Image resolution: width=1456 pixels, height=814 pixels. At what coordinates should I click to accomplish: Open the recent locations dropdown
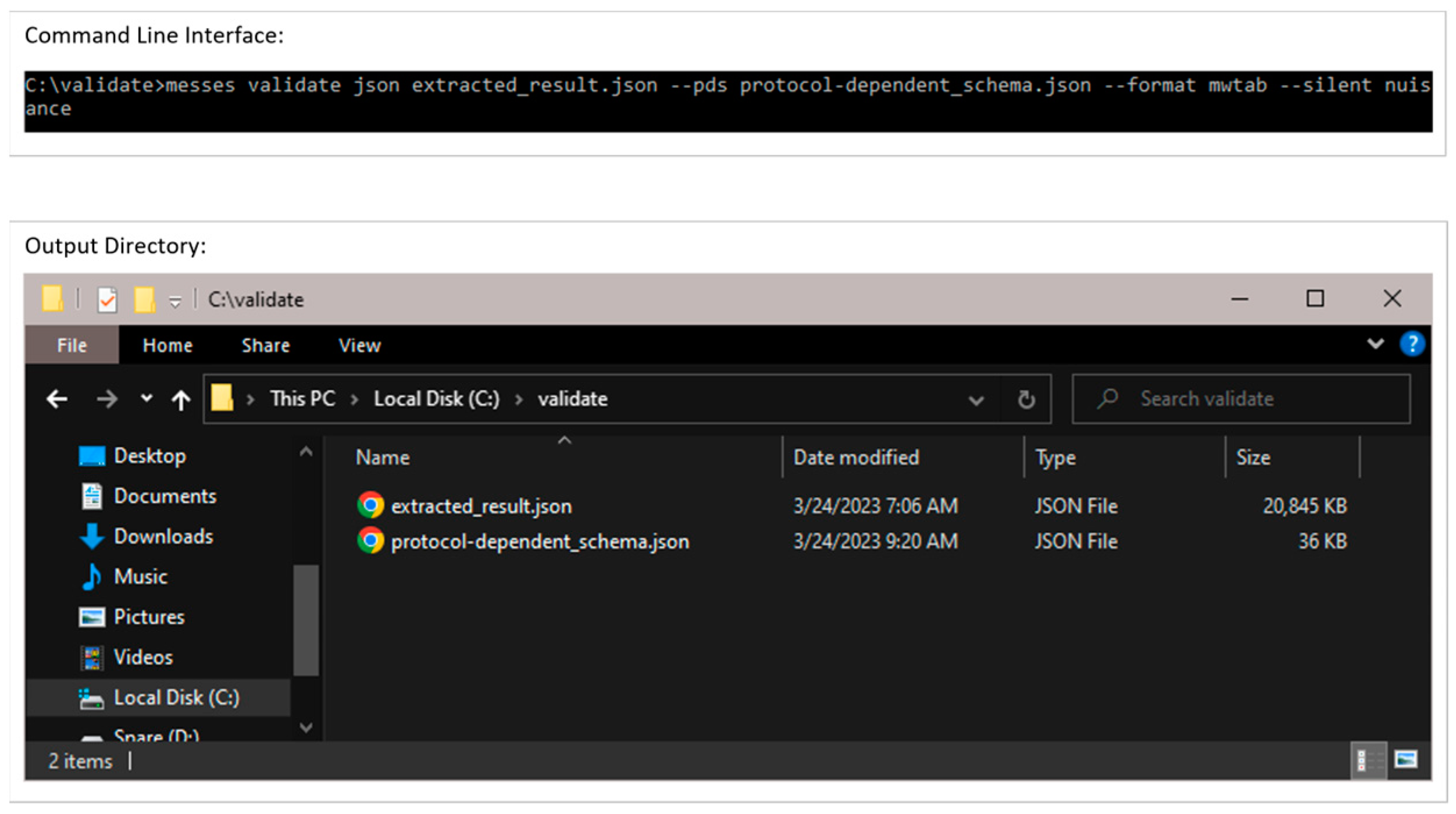pos(147,399)
